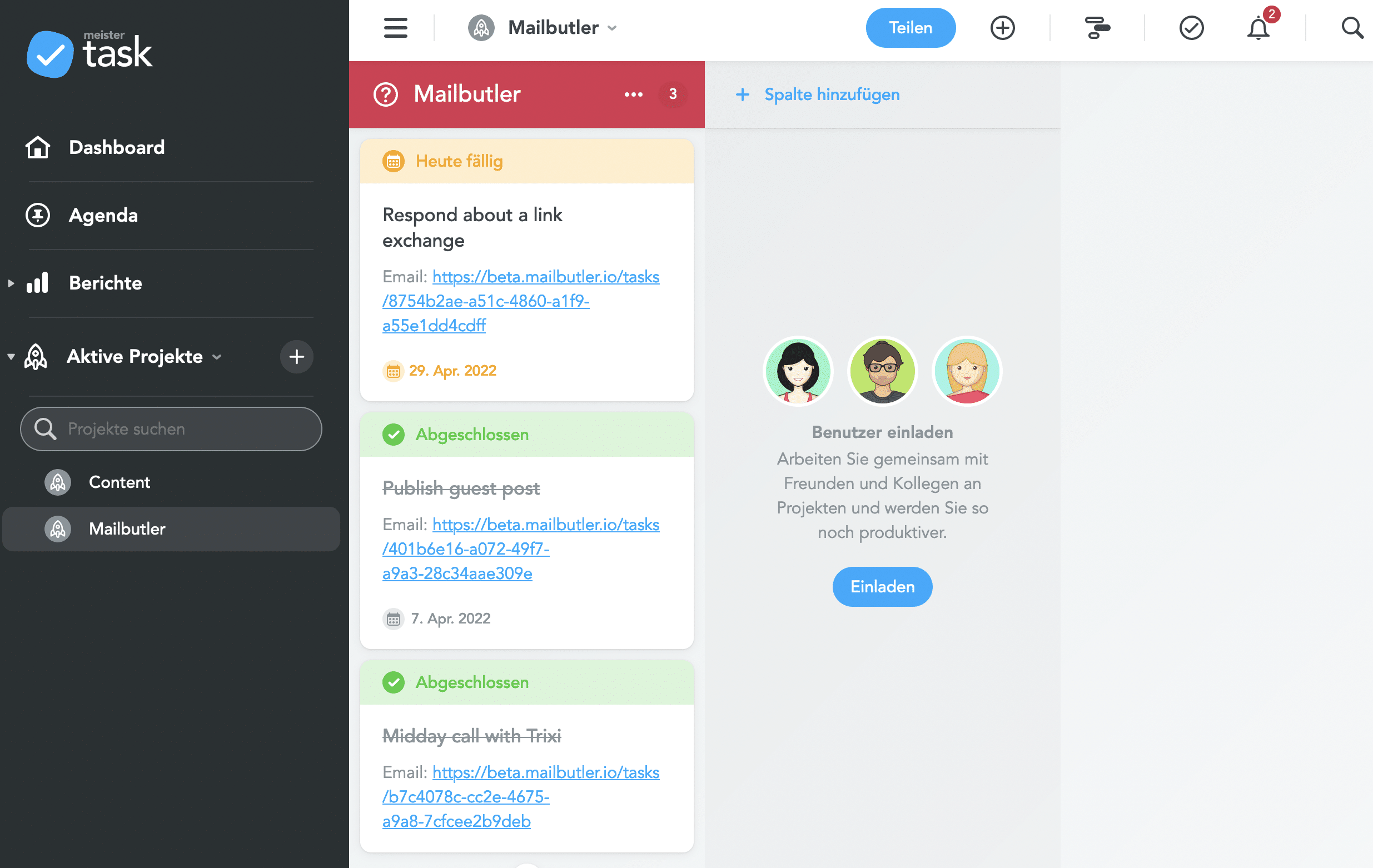The height and width of the screenshot is (868, 1373).
Task: Click the green check on Midday call card
Action: click(x=393, y=682)
